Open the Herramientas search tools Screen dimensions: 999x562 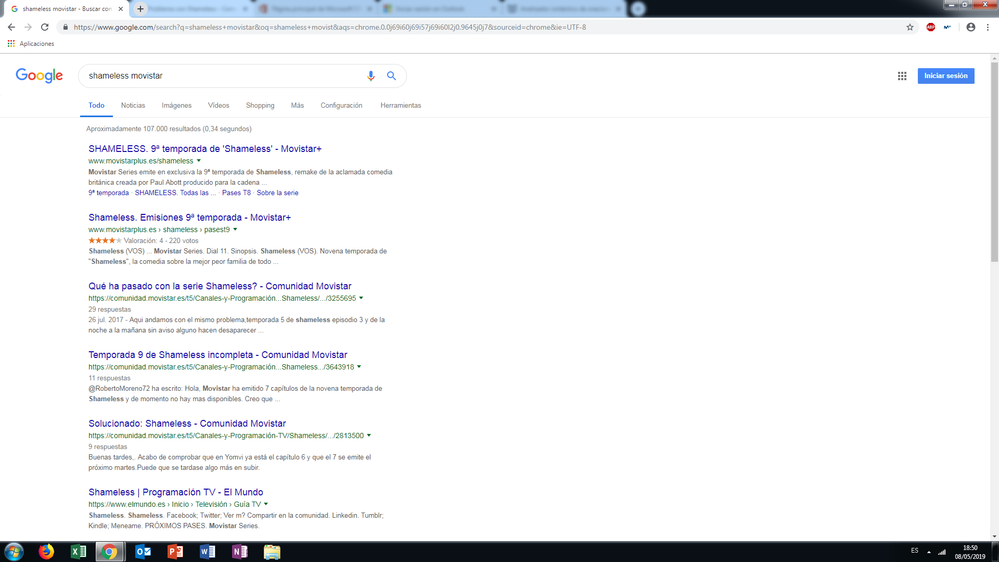[400, 105]
